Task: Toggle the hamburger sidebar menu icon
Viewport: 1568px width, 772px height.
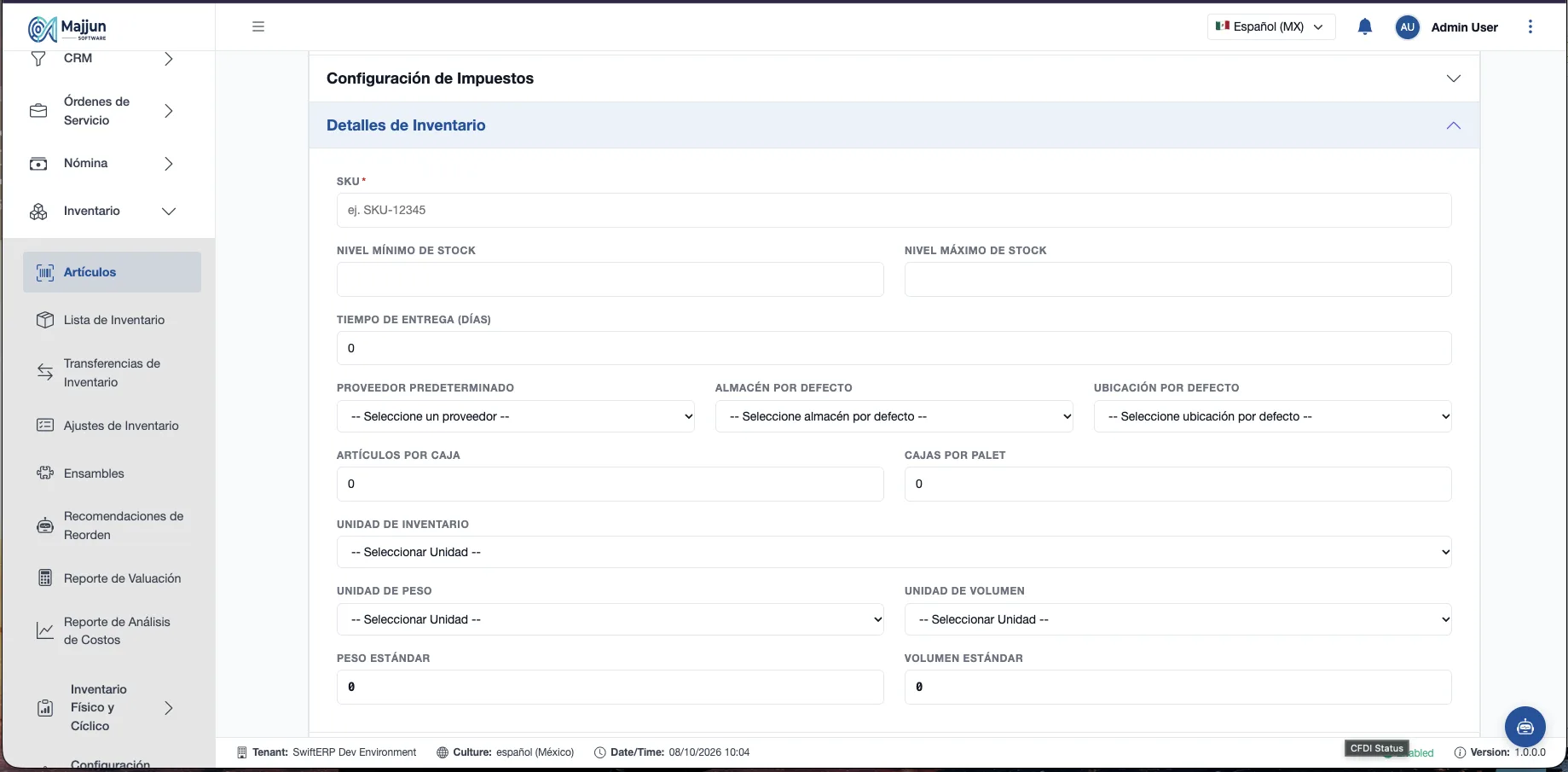Action: click(x=258, y=26)
